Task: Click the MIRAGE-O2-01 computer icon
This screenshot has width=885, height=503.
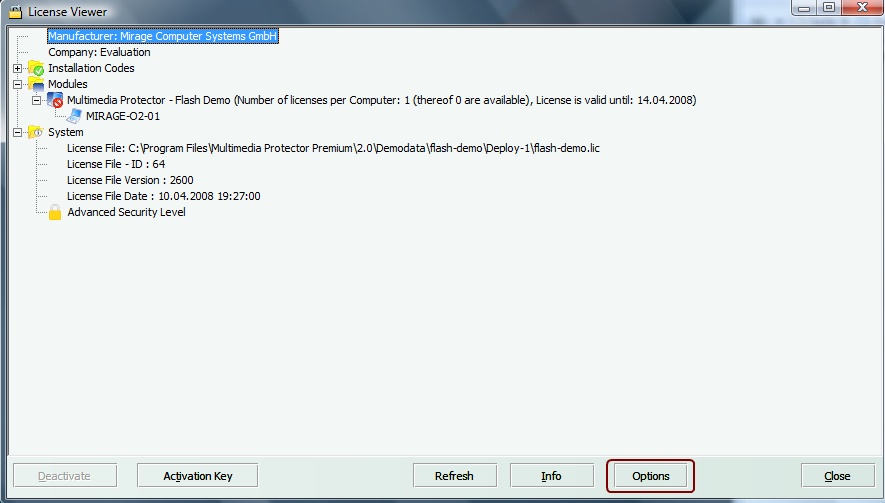Action: coord(74,116)
